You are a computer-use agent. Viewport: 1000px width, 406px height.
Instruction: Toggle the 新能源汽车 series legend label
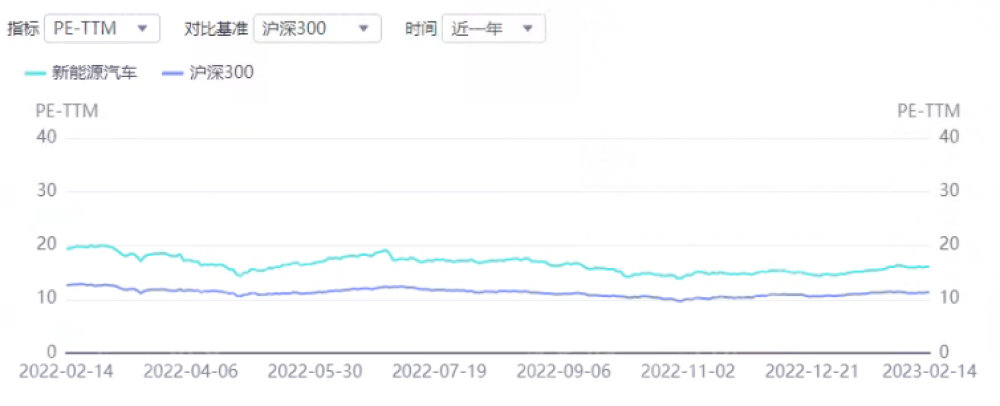[94, 72]
